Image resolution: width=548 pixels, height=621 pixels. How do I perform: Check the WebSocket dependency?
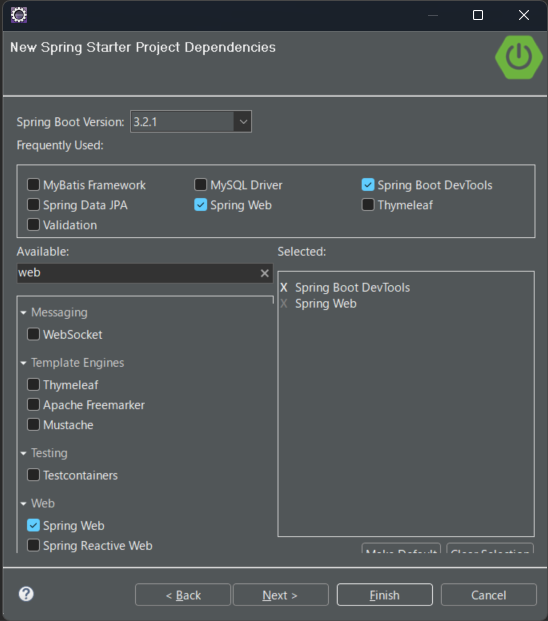(x=33, y=334)
